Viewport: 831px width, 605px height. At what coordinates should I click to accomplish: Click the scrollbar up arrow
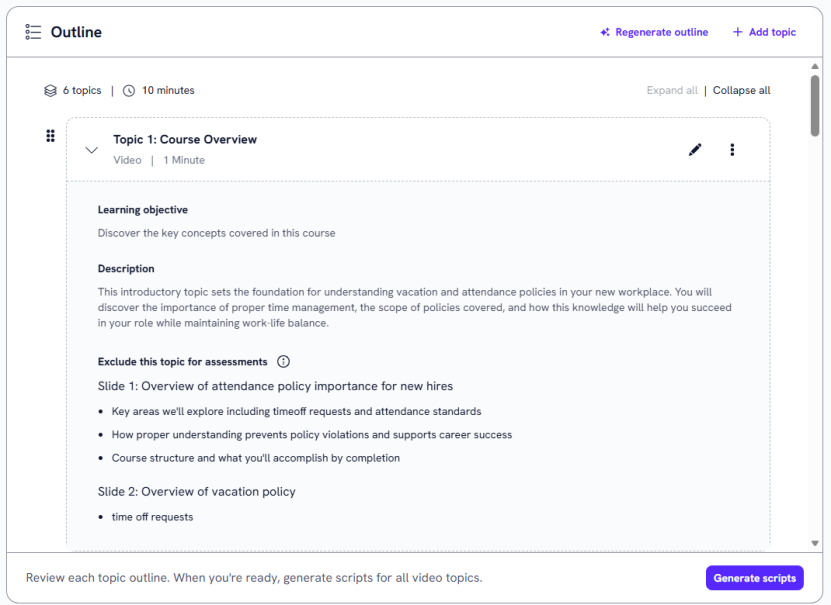(x=815, y=66)
